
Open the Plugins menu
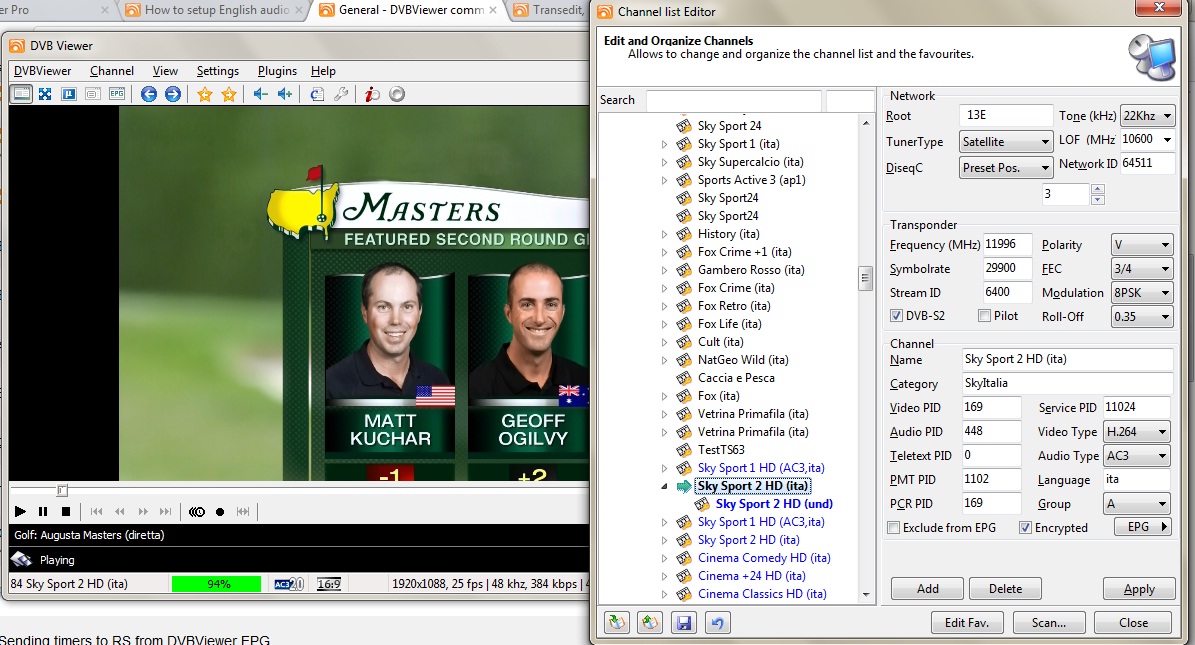(x=277, y=71)
